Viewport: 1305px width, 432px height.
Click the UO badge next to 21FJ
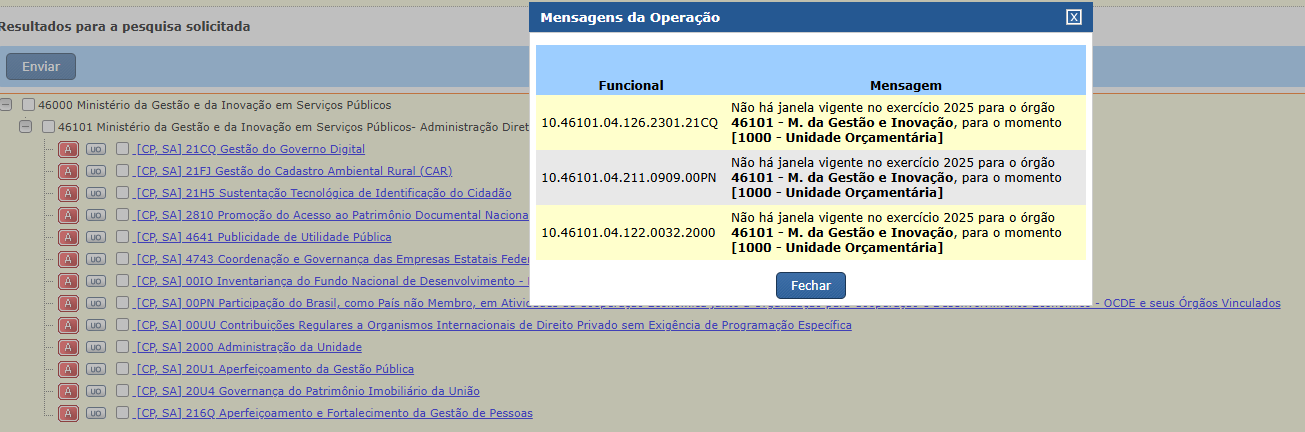pos(95,171)
